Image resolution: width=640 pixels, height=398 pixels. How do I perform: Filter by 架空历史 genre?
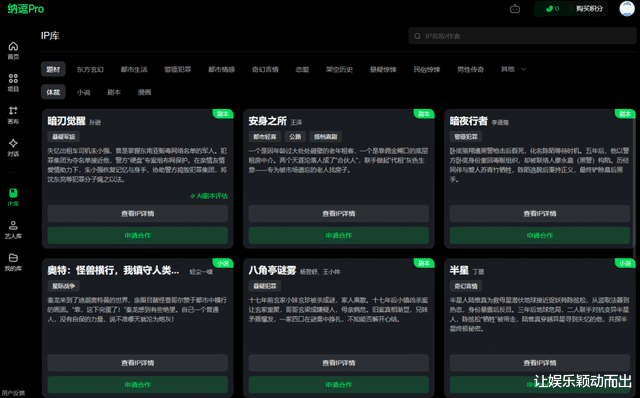tap(339, 69)
